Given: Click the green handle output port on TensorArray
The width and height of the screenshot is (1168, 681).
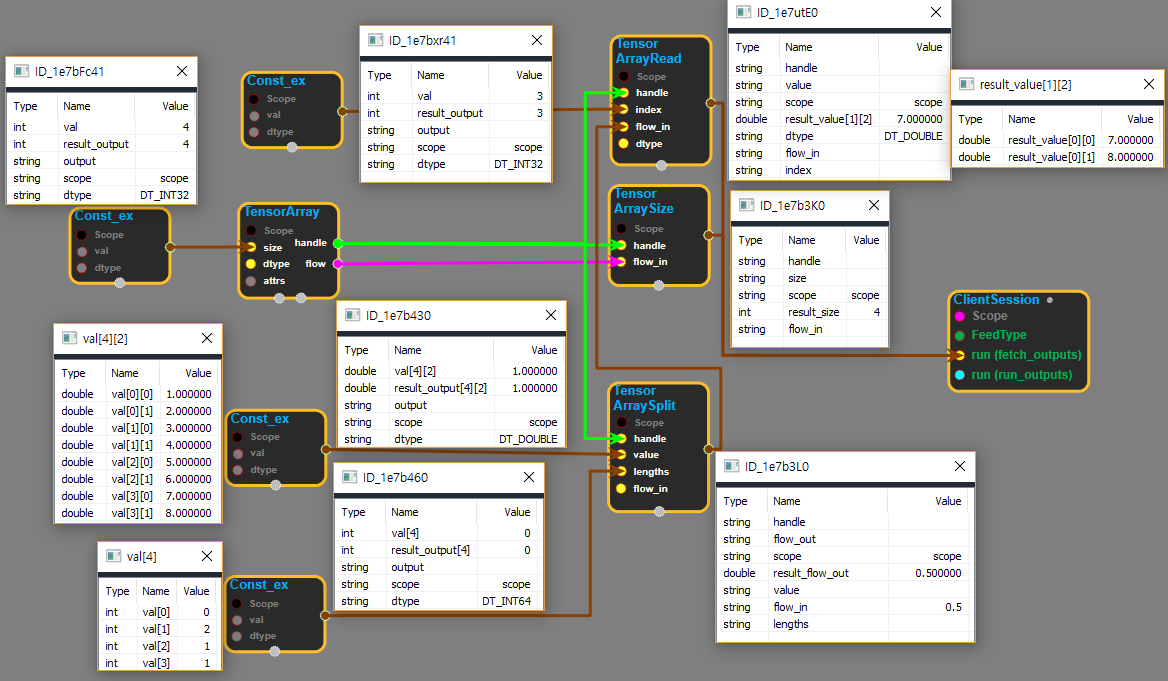Looking at the screenshot, I should pyautogui.click(x=337, y=243).
